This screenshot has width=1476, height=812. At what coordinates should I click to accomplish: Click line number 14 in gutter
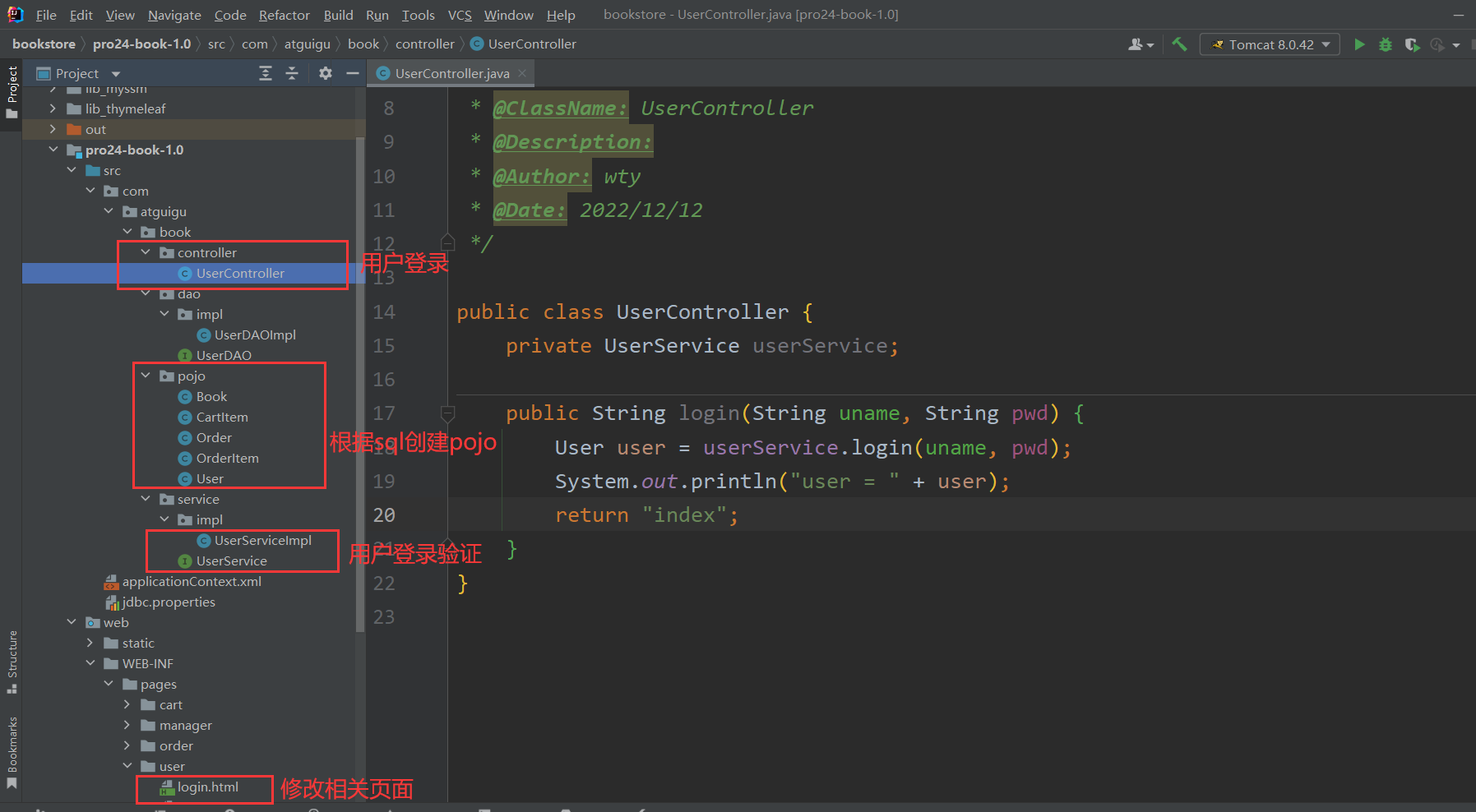coord(384,312)
